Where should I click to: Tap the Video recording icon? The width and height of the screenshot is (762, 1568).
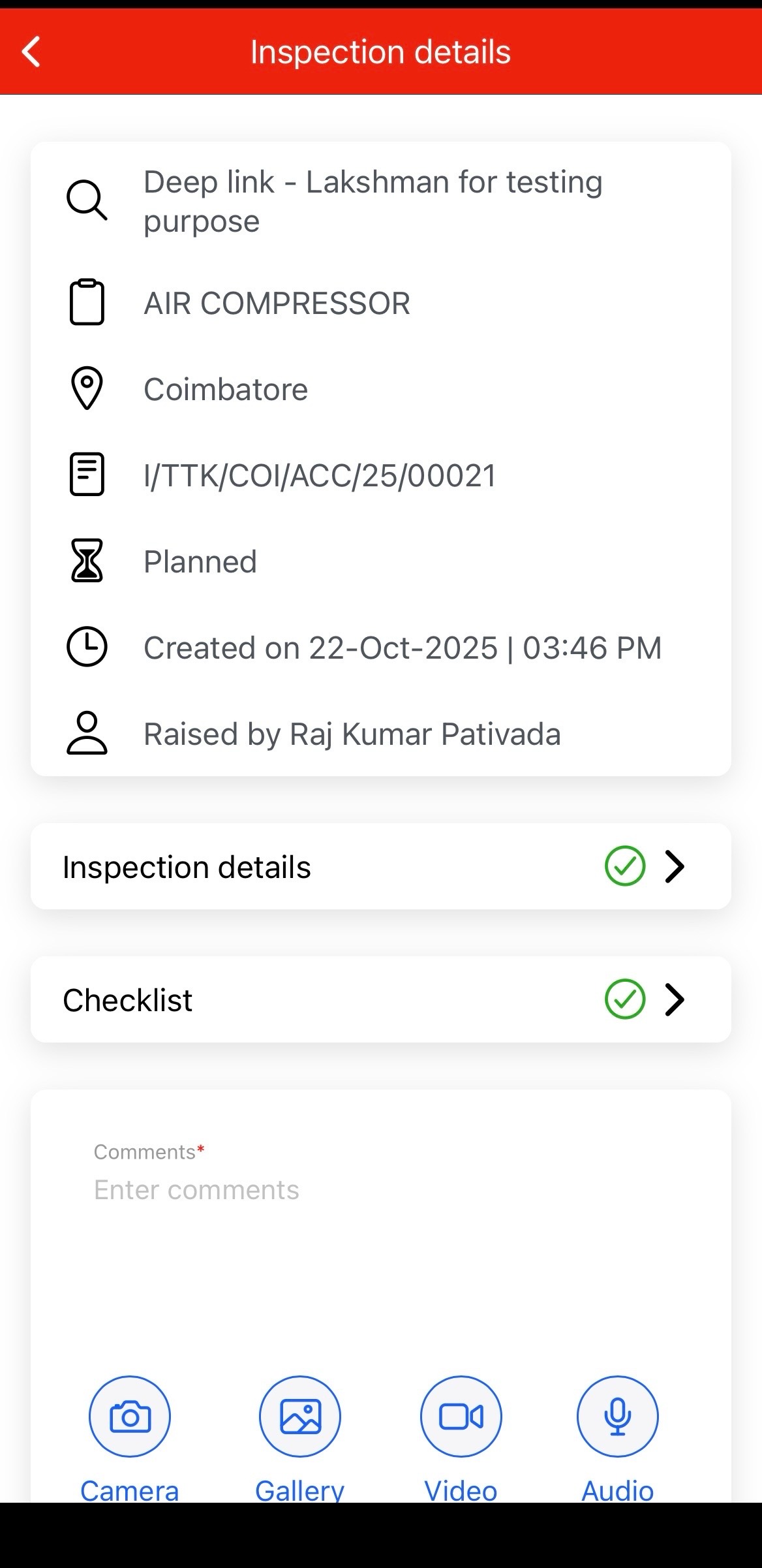[x=461, y=1416]
